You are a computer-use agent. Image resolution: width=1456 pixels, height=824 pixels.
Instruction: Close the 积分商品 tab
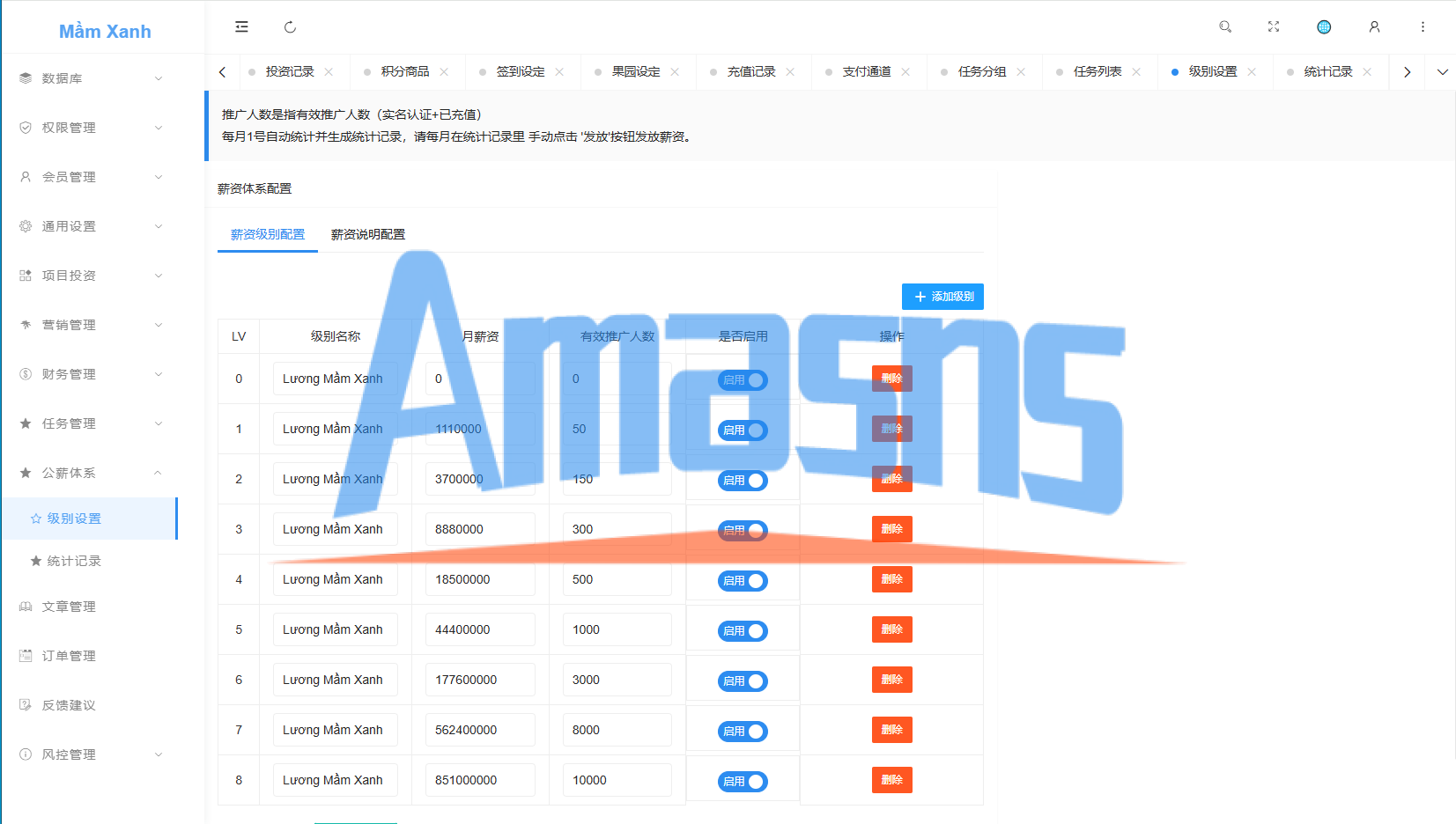444,72
